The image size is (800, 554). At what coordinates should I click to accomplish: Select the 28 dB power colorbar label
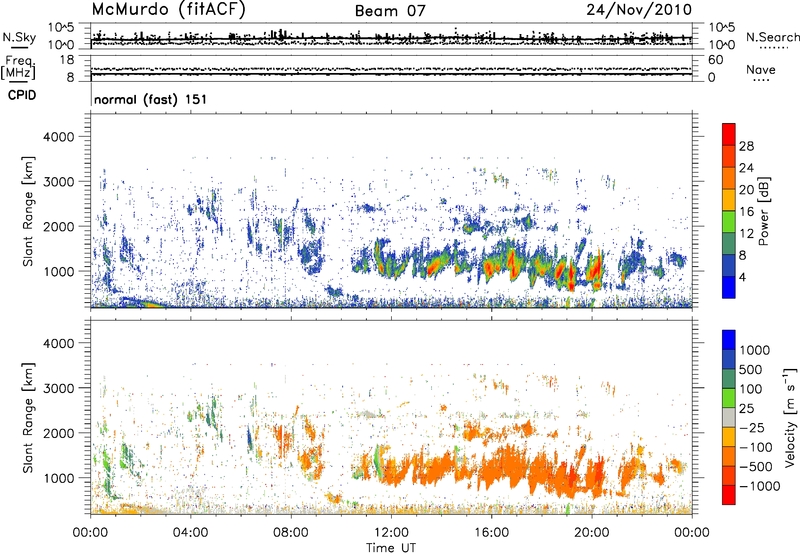point(746,146)
